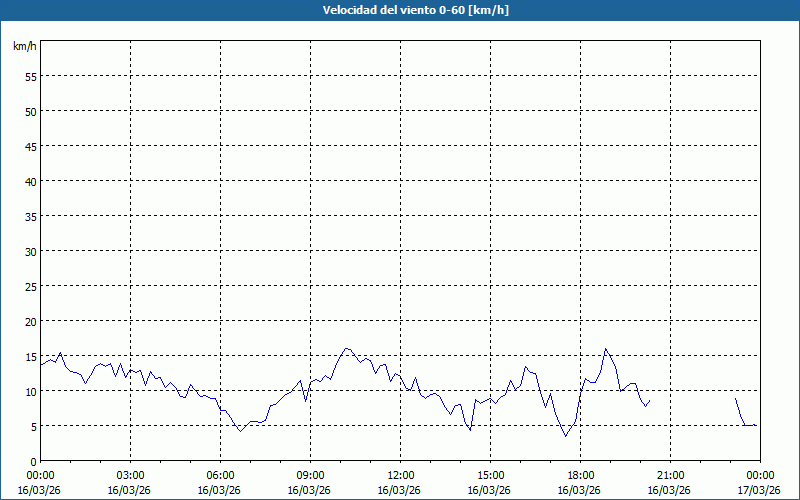The image size is (800, 500).
Task: Click the 09:00 time label on the x-axis
Action: pos(310,475)
